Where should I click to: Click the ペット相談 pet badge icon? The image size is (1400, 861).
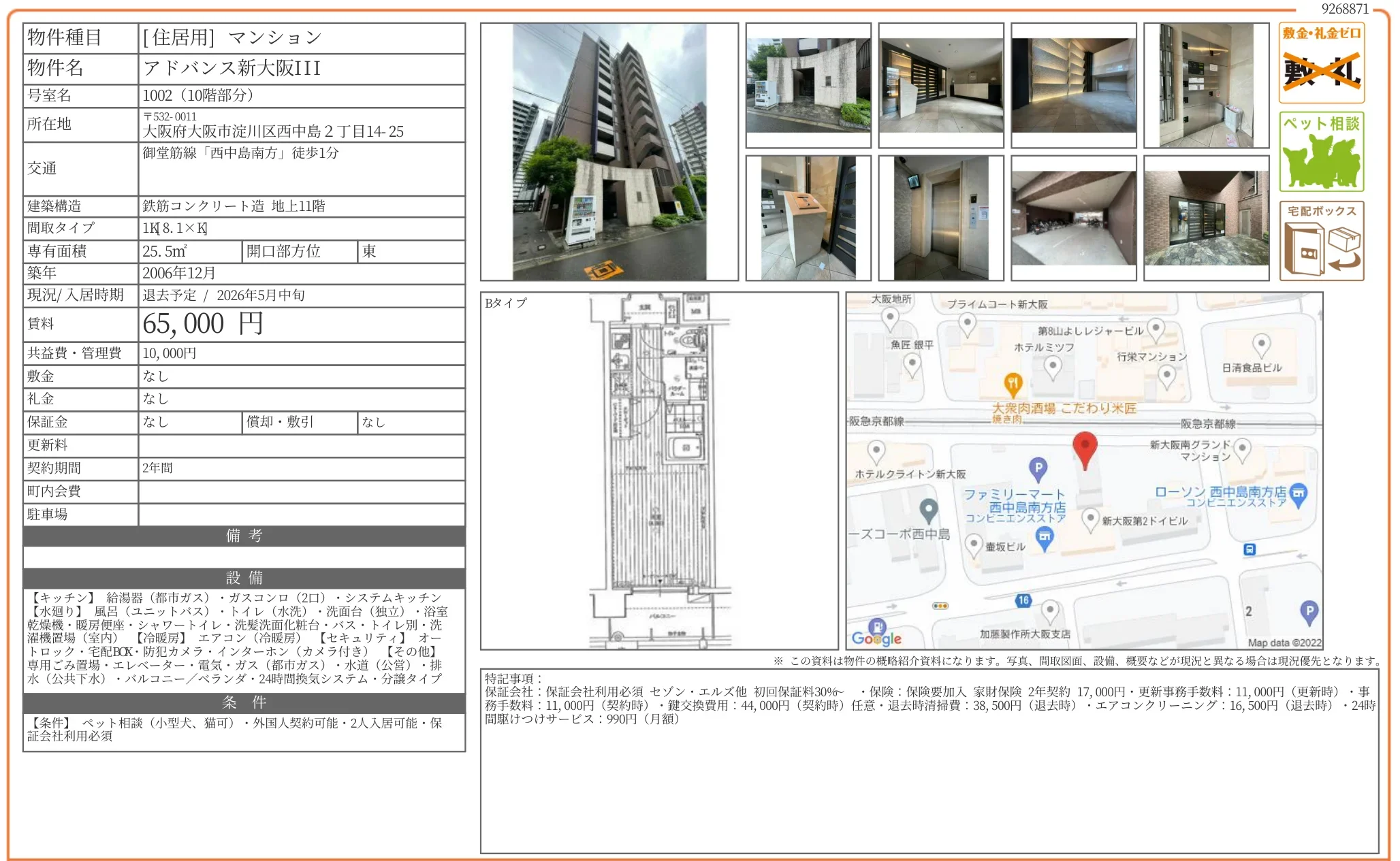click(1321, 152)
